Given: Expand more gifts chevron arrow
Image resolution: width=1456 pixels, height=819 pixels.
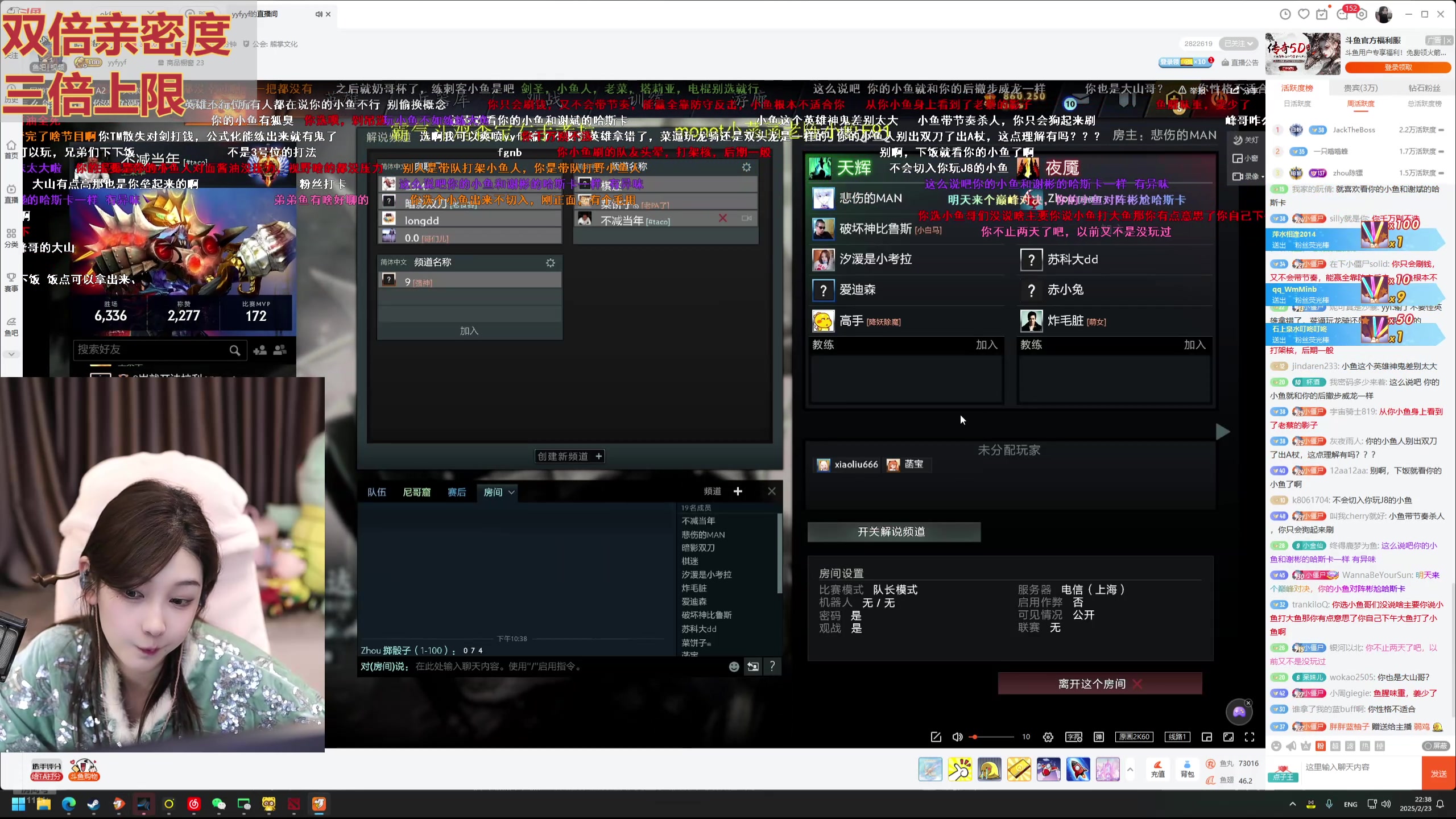Looking at the screenshot, I should pos(1130,770).
